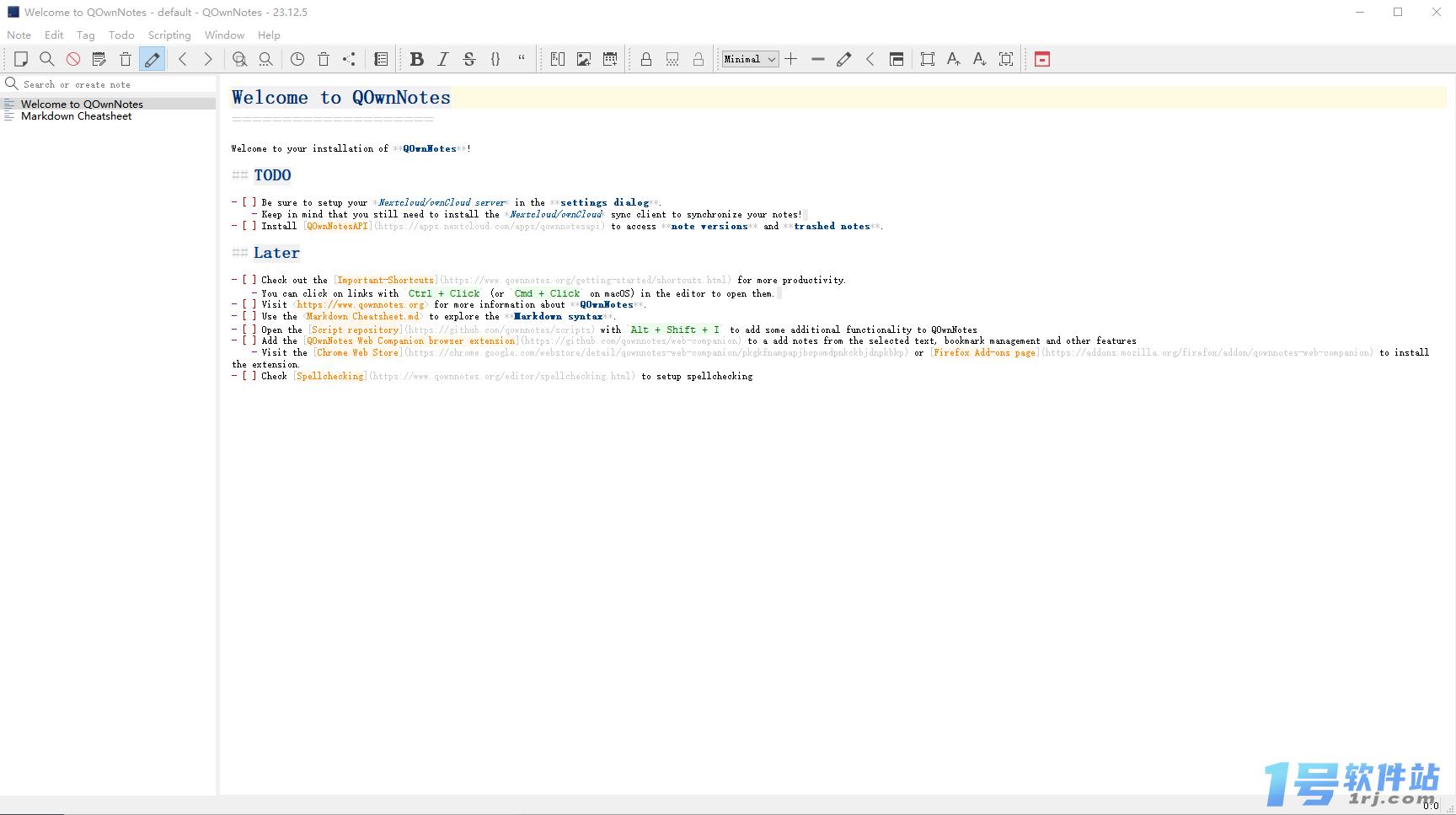Select the Markdown Cheatsheet note

tap(108, 116)
